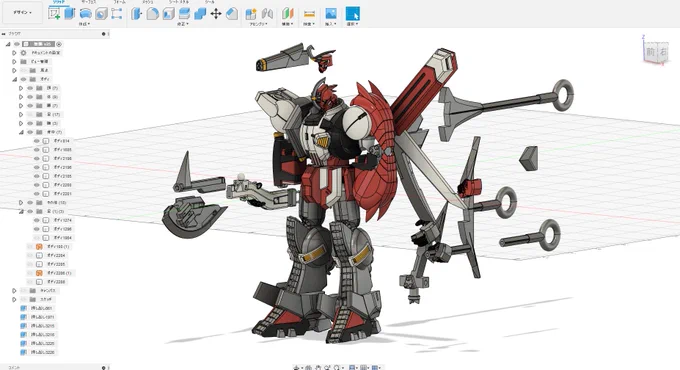Image resolution: width=680 pixels, height=370 pixels.
Task: Click the gear icon of ドキュメントの設定
Action: [x=23, y=52]
